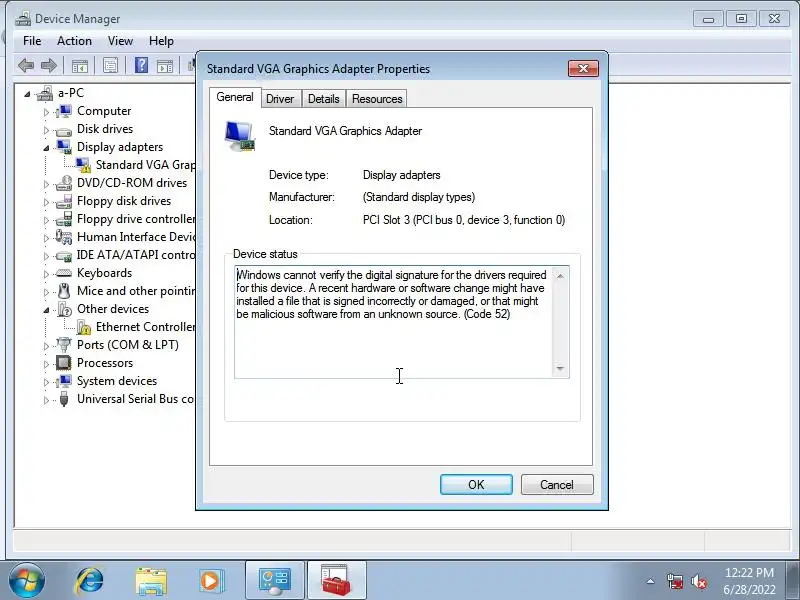
Task: Show hidden tray icons arrow
Action: (x=651, y=581)
